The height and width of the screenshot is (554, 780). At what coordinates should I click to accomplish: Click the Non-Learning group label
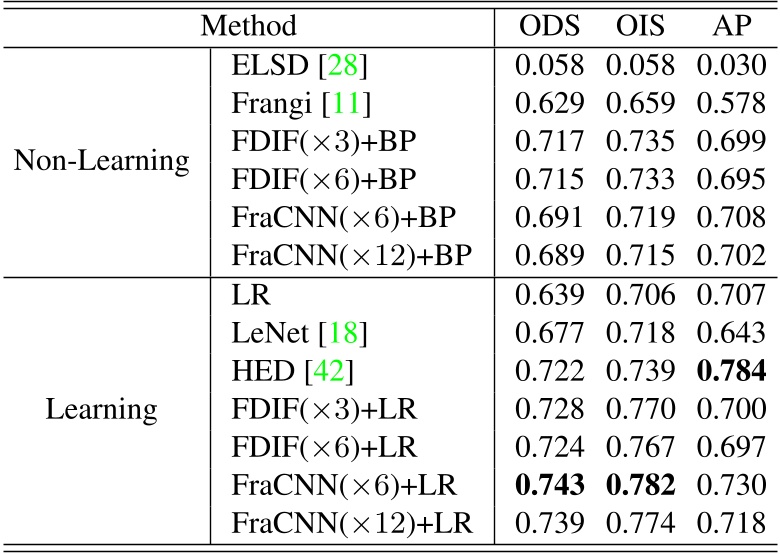pos(102,160)
